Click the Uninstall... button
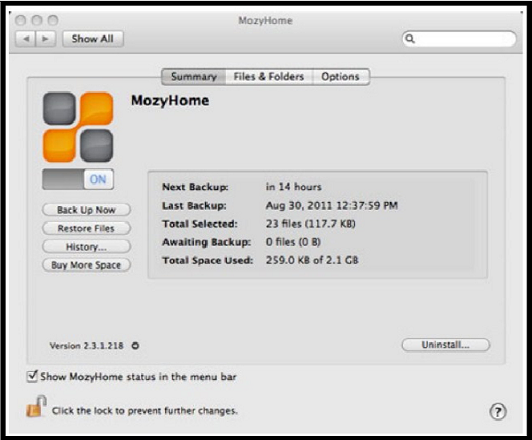Image resolution: width=532 pixels, height=440 pixels. pyautogui.click(x=446, y=345)
